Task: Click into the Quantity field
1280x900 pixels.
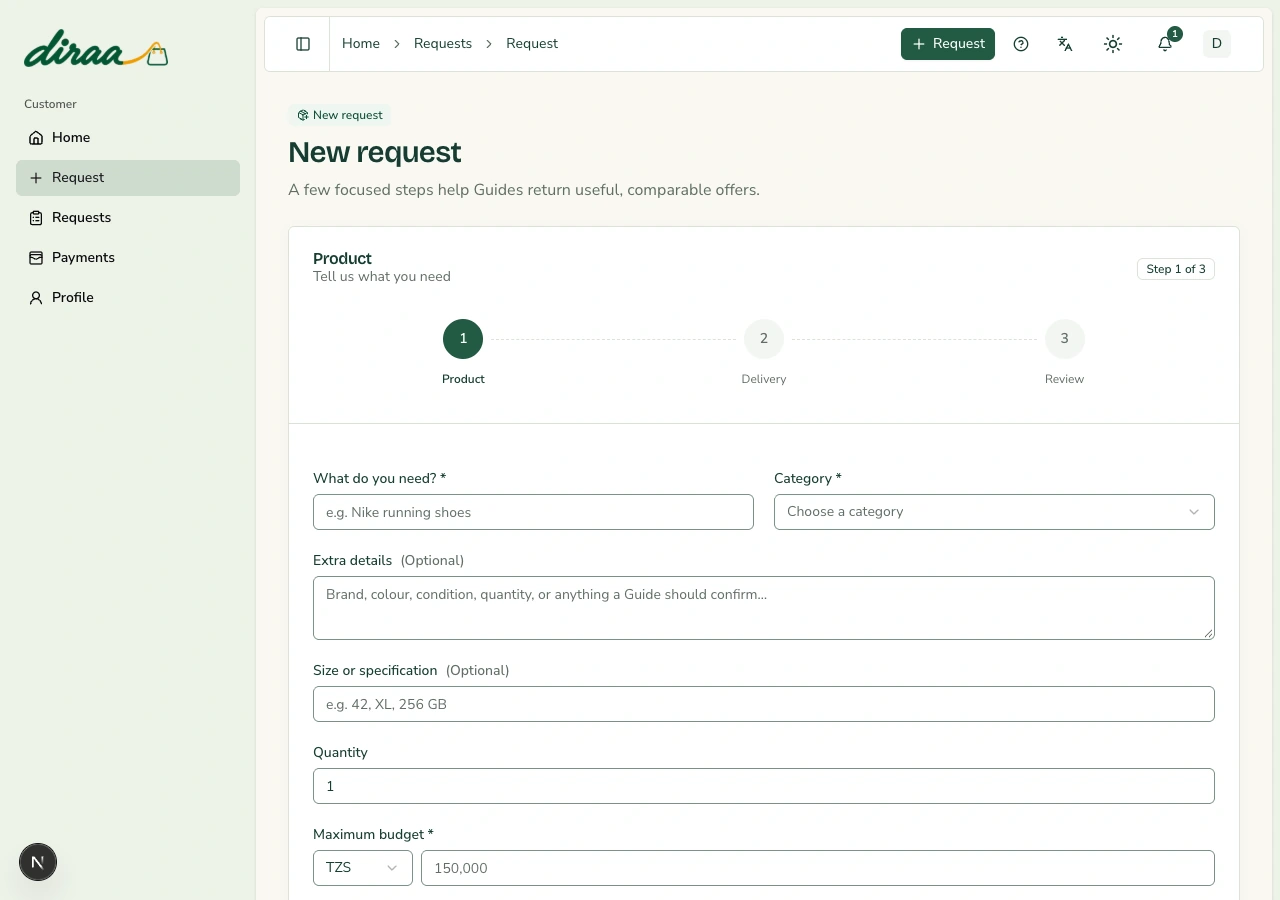Action: coord(764,786)
